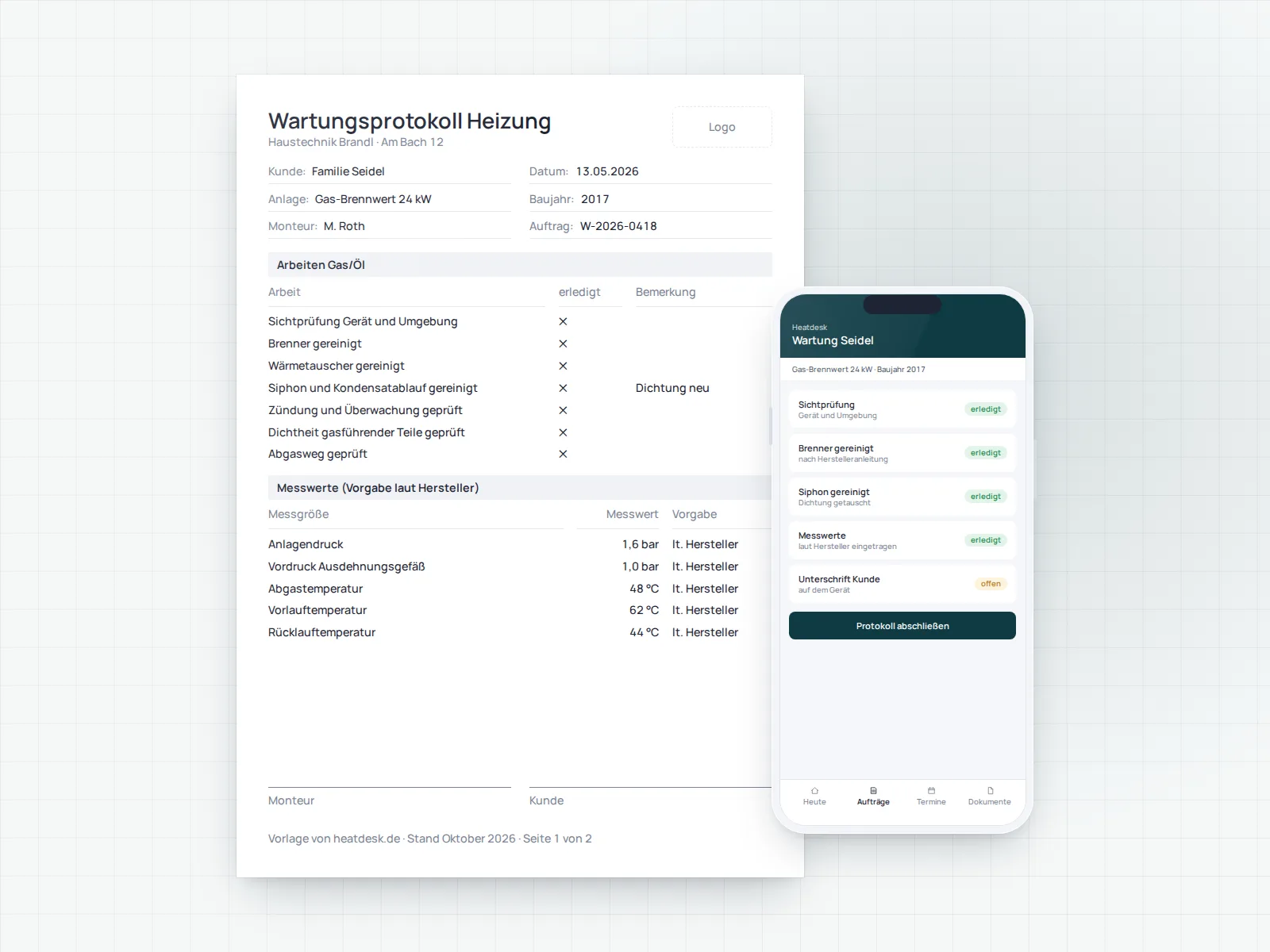This screenshot has height=952, width=1270.
Task: Toggle Dichtheit gasführender Teile erledigt mark
Action: click(x=563, y=432)
